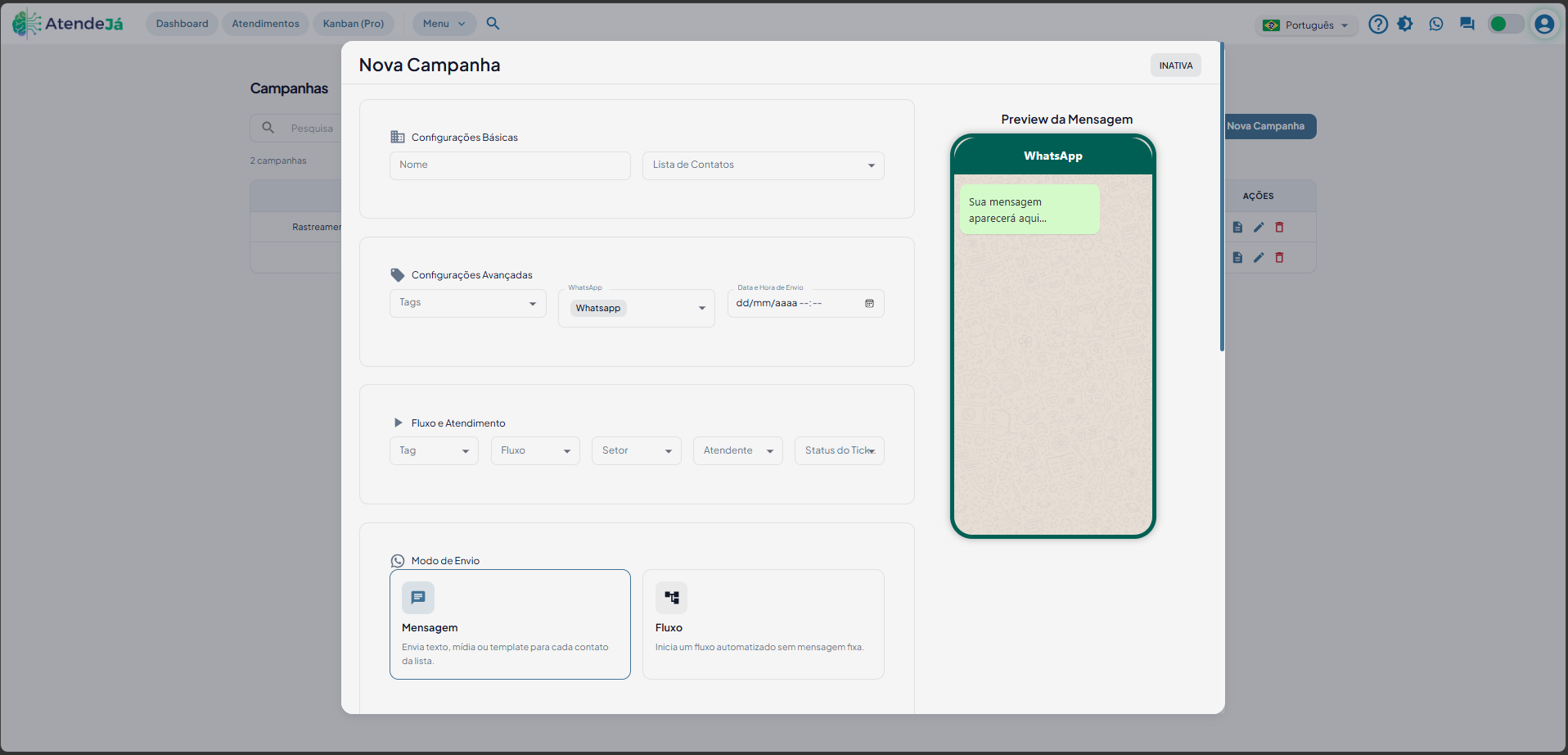Image resolution: width=1568 pixels, height=755 pixels.
Task: Click the 'Preview da Mensagem' heading
Action: (1066, 120)
